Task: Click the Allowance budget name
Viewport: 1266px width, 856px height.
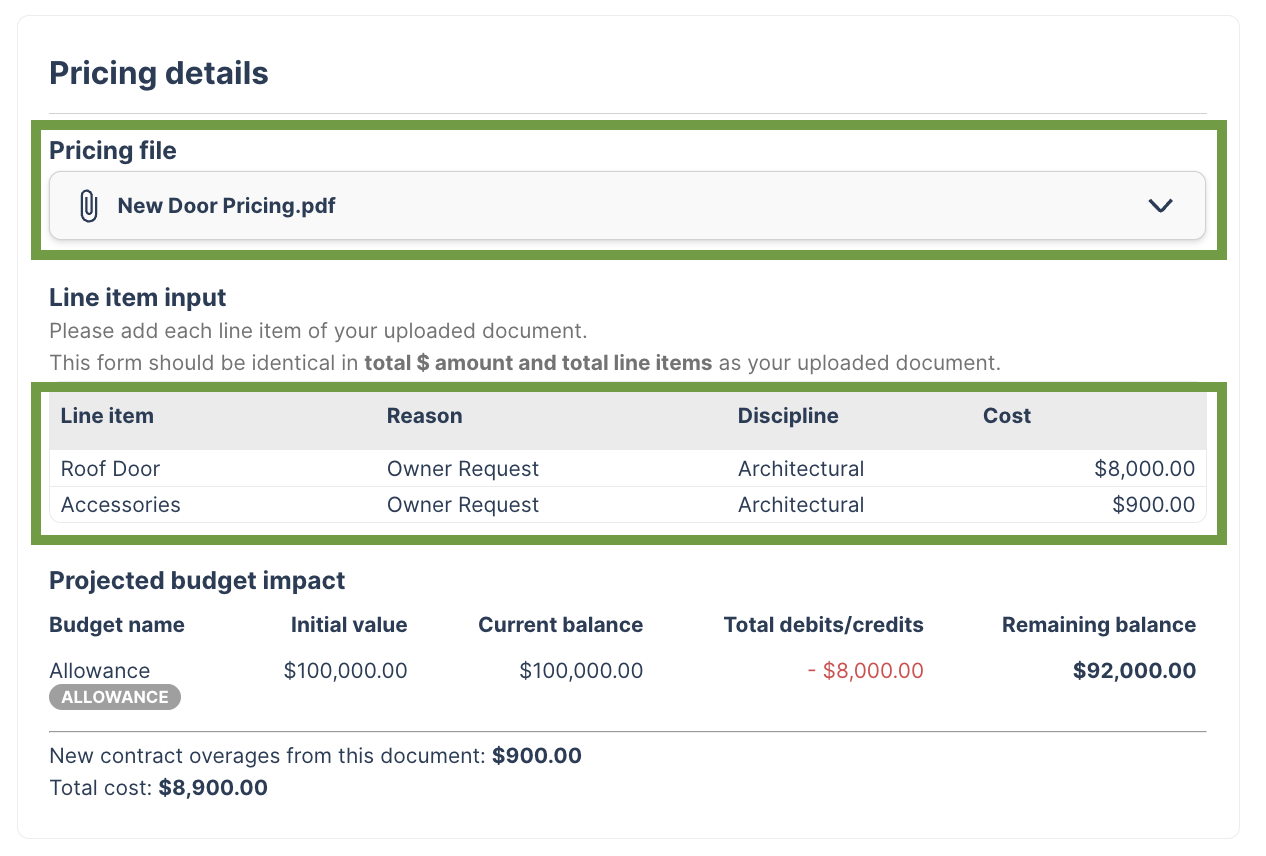Action: point(99,671)
